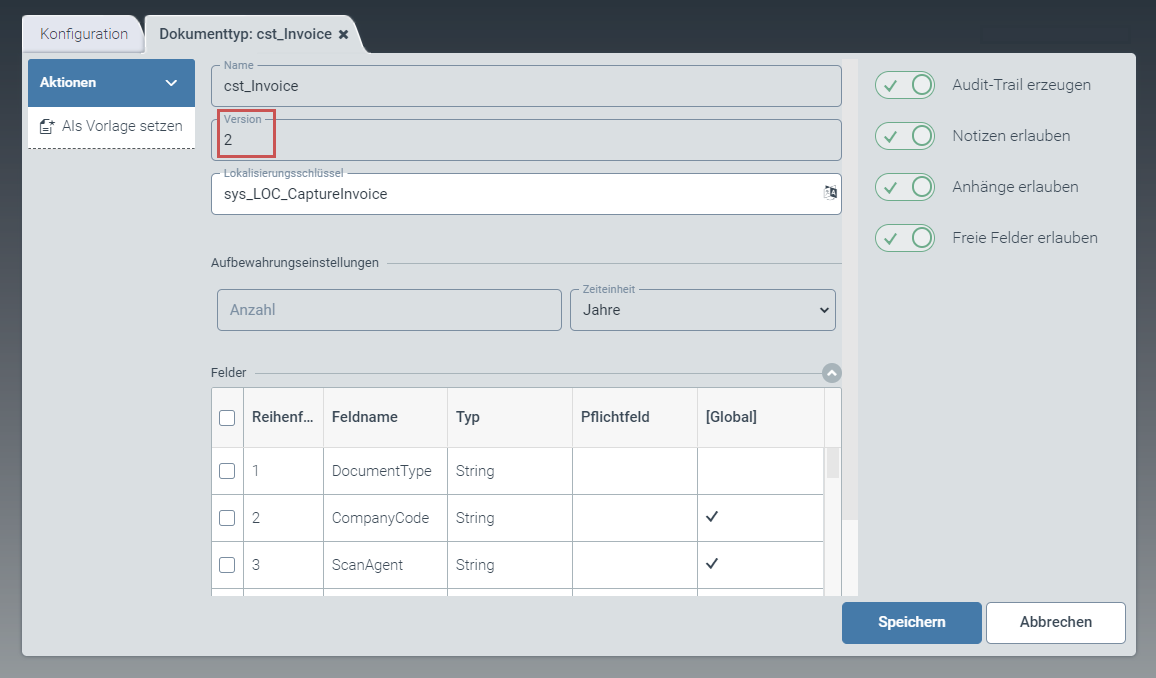Expand the Aktionen menu in the sidebar
This screenshot has height=678, width=1156.
pyautogui.click(x=110, y=82)
